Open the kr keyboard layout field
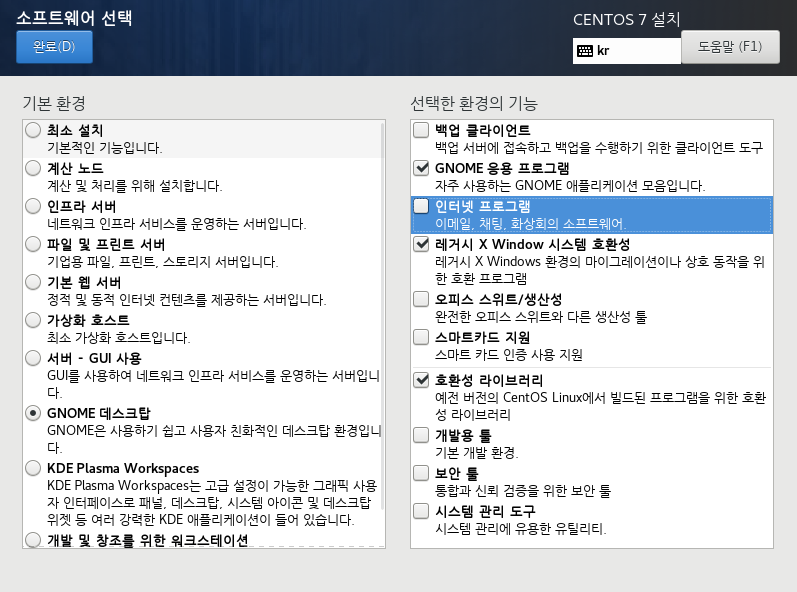Screen dimensions: 797x592 tap(627, 51)
